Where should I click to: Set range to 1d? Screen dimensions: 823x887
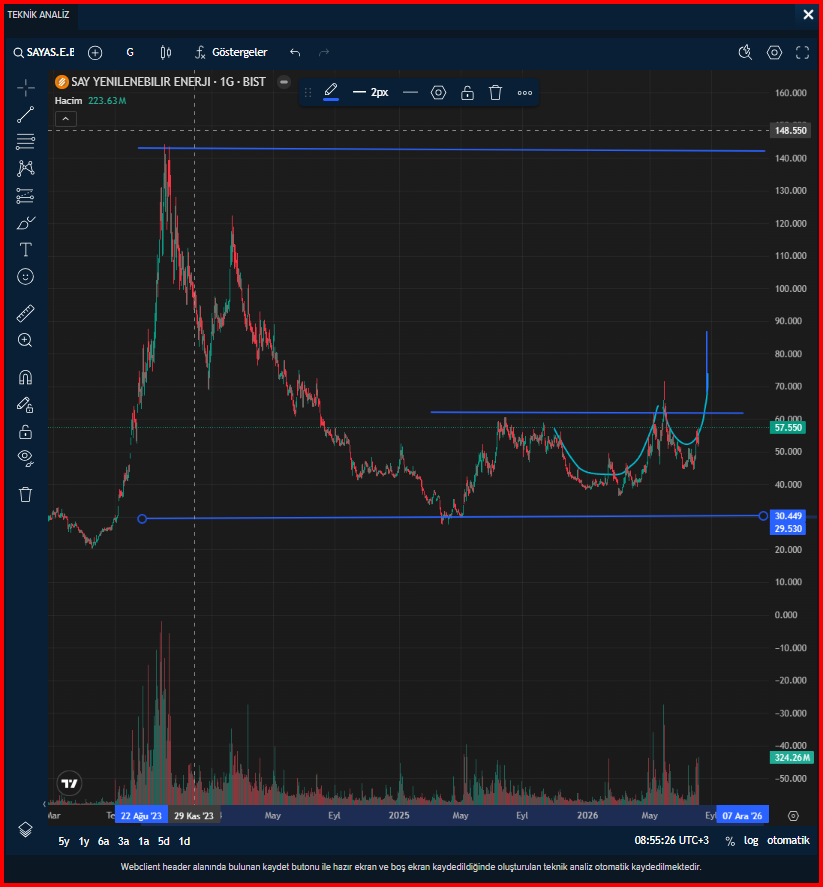pyautogui.click(x=184, y=841)
